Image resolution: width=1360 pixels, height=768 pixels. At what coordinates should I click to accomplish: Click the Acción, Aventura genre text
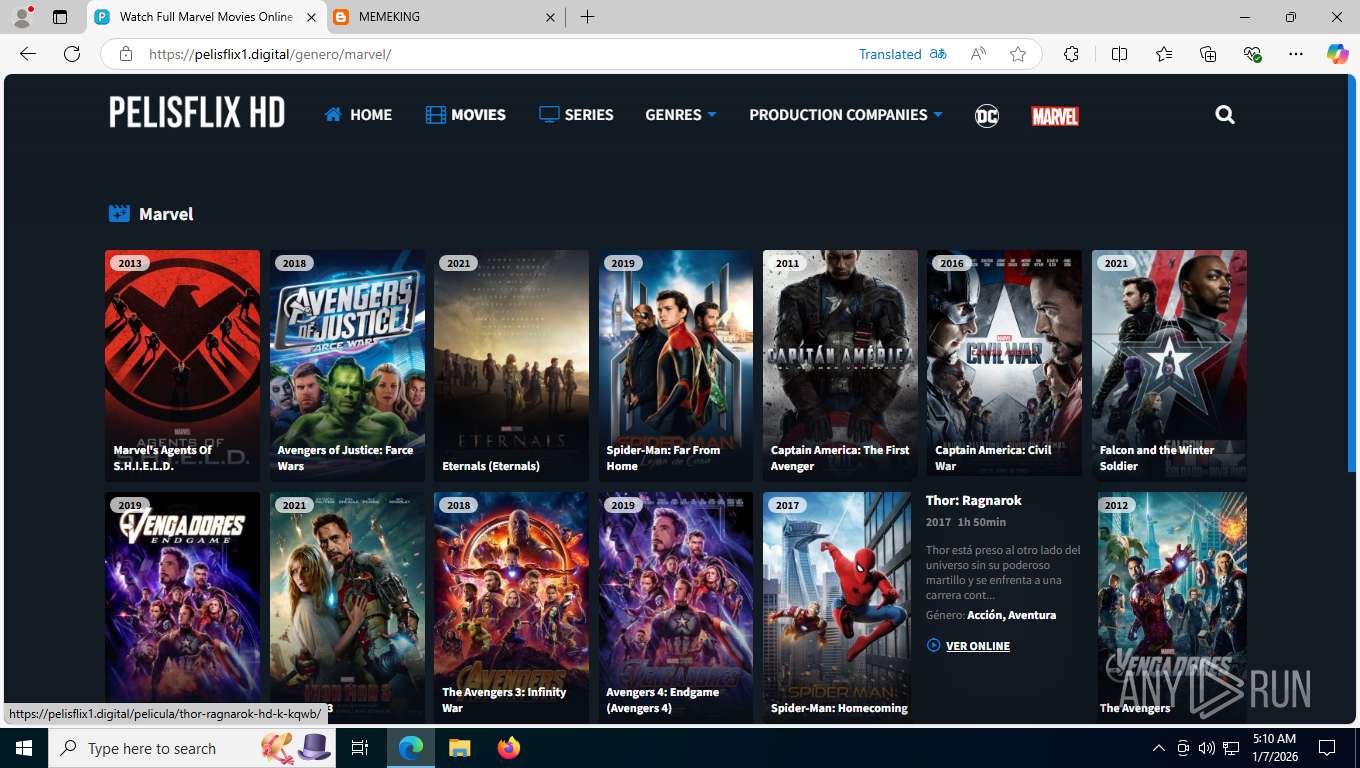[1011, 615]
